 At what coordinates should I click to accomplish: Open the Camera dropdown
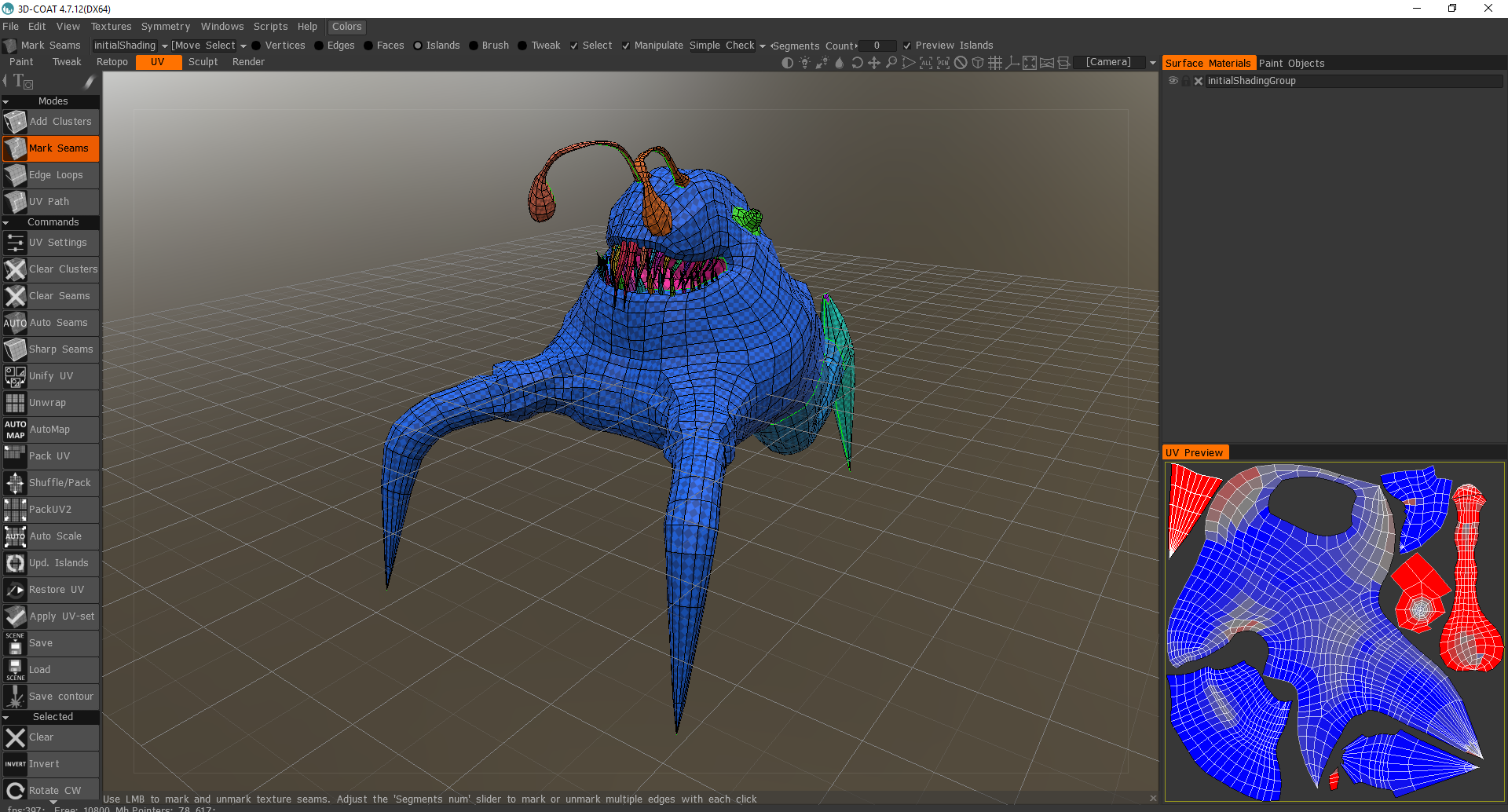[1113, 62]
